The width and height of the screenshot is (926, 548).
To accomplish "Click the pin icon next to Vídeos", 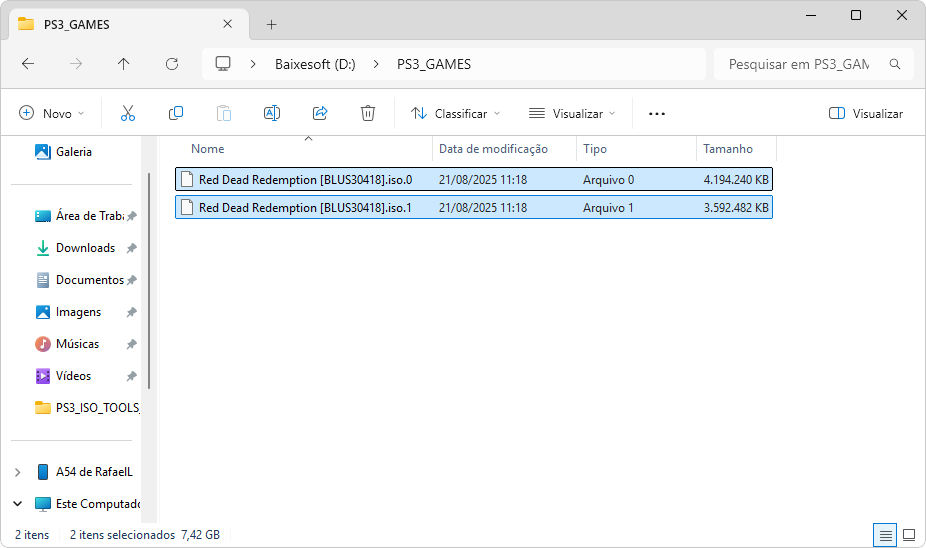I will click(132, 376).
